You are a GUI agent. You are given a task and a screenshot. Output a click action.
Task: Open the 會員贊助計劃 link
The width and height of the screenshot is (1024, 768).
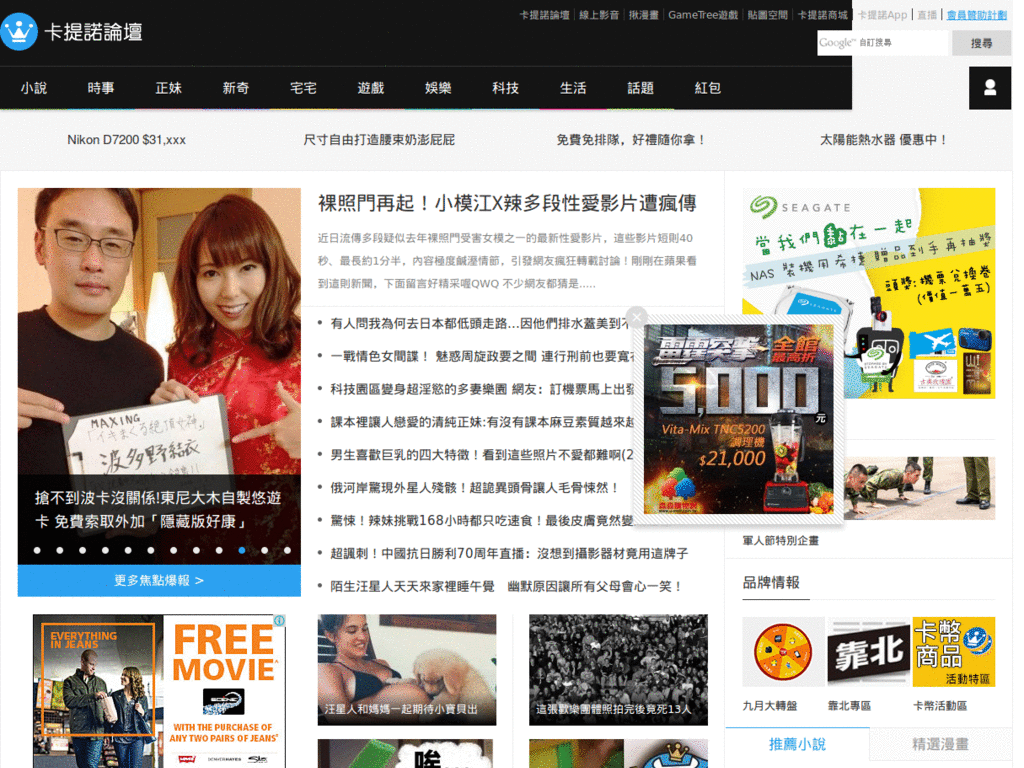pyautogui.click(x=975, y=14)
